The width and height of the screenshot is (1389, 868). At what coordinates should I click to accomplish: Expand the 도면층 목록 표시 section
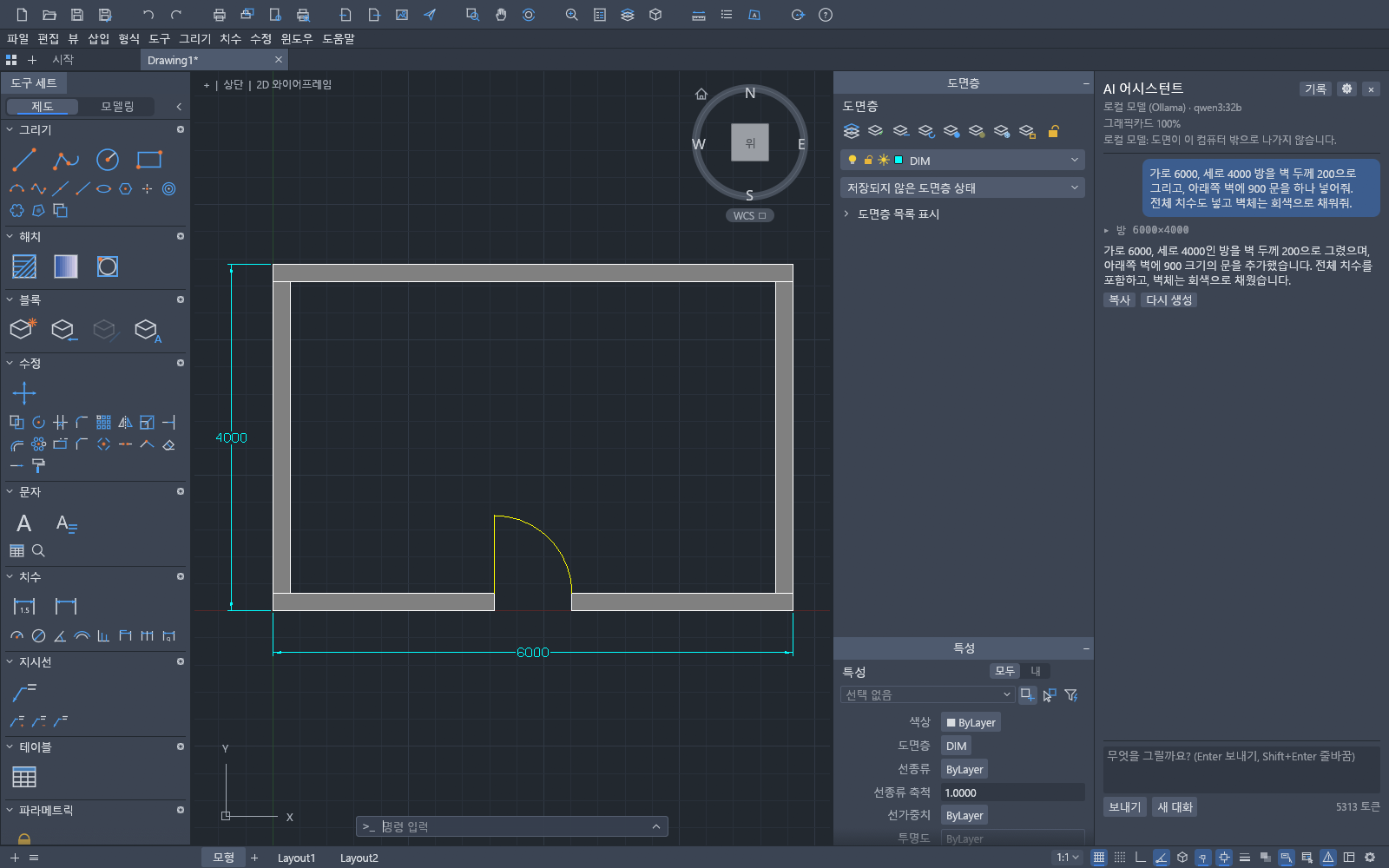892,214
